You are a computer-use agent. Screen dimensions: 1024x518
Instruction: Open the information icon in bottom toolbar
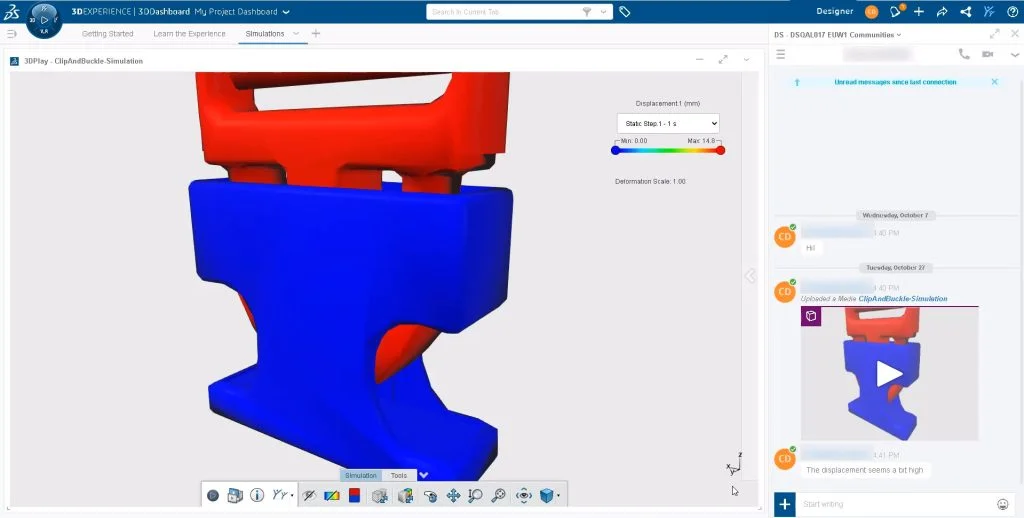(x=257, y=495)
